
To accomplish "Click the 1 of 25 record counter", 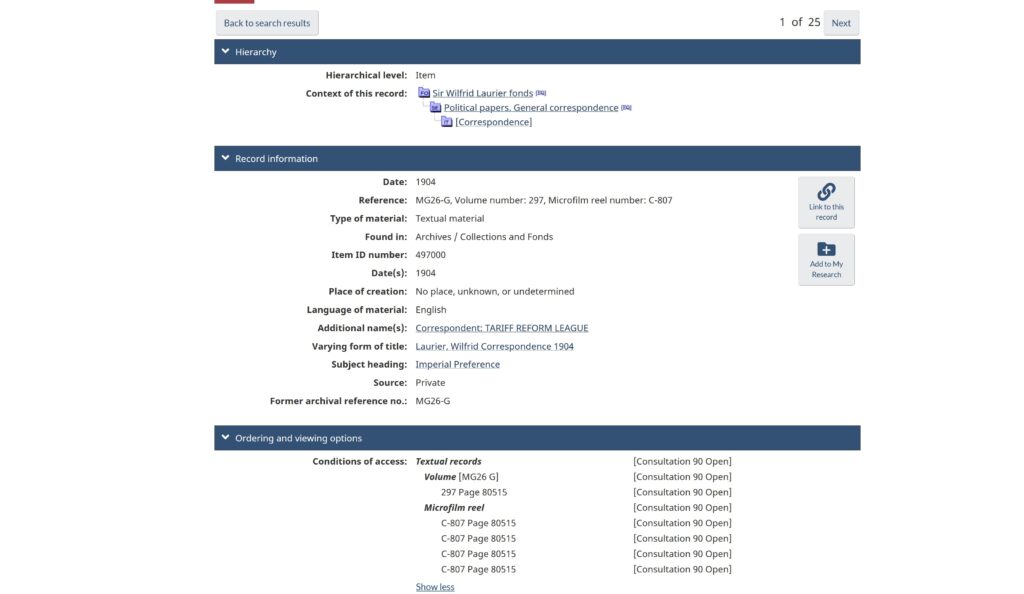I will click(799, 22).
